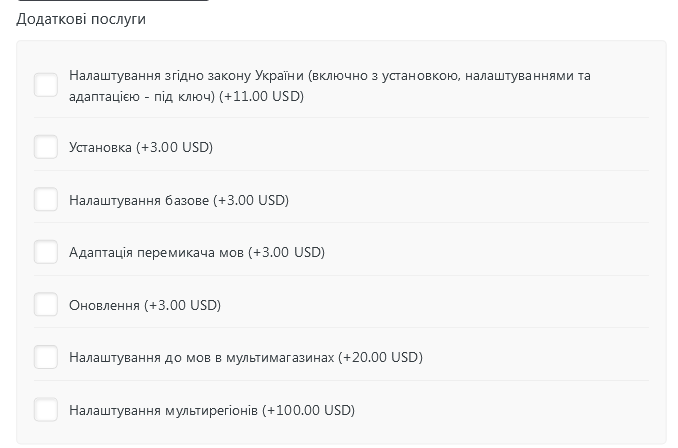Click the Оновлення label text
Image resolution: width=678 pixels, height=448 pixels.
point(104,305)
